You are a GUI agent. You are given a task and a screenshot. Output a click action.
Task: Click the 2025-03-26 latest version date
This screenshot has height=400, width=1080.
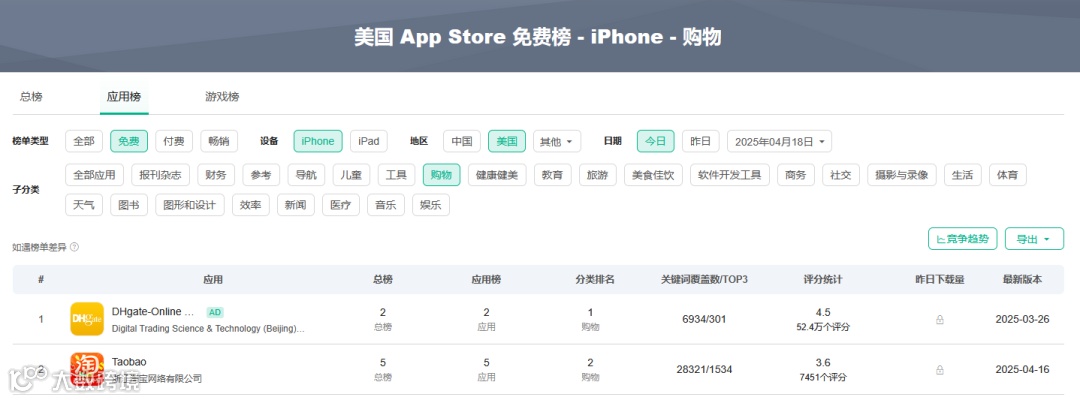[1022, 319]
